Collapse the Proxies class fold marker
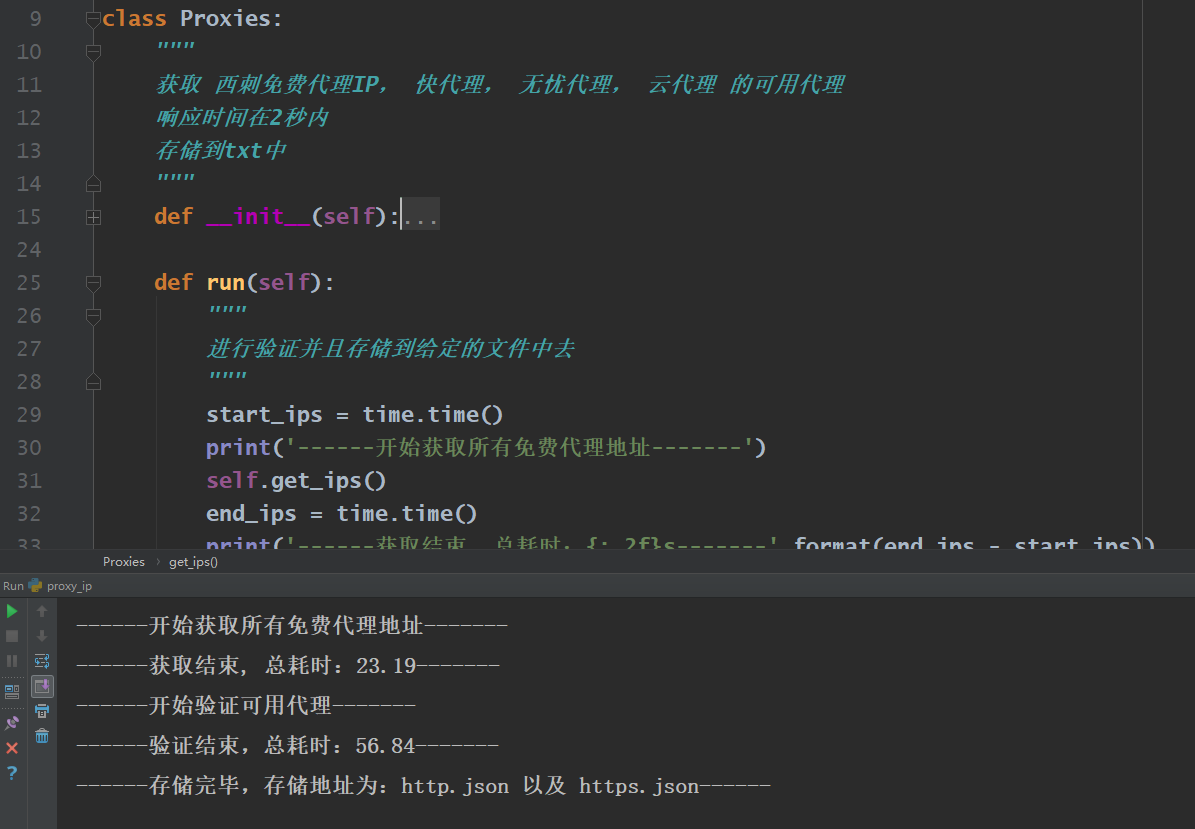This screenshot has height=829, width=1195. (93, 18)
